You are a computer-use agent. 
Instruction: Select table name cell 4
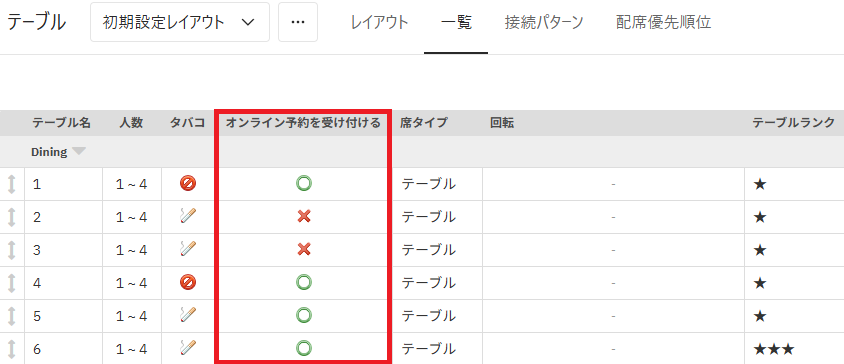(64, 283)
